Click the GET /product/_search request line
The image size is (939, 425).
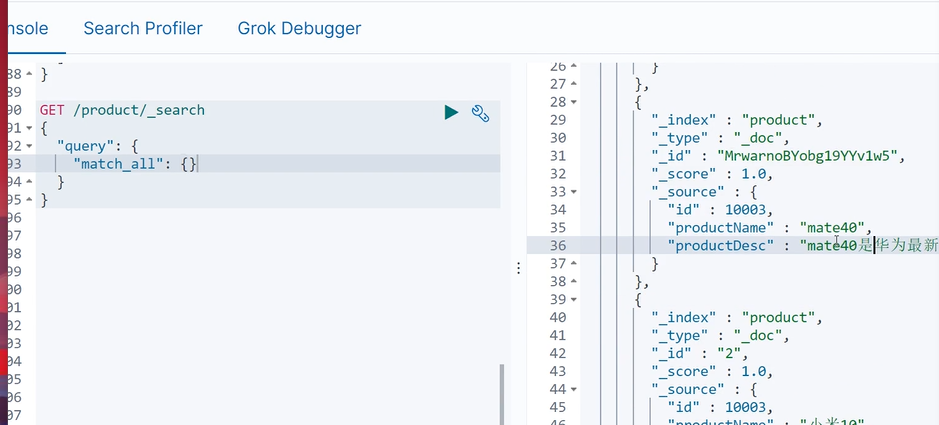(122, 110)
